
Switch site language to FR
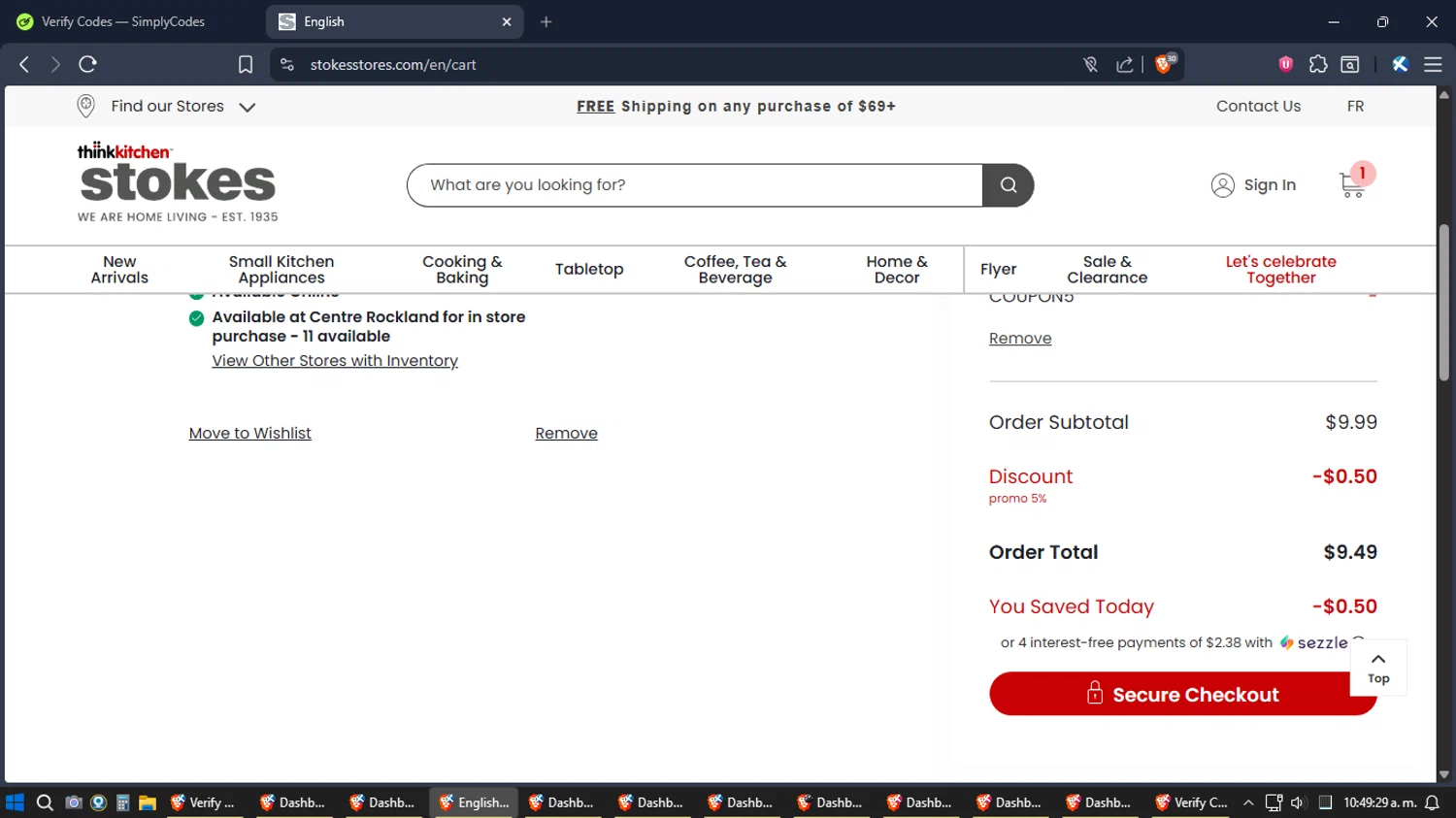(1355, 107)
